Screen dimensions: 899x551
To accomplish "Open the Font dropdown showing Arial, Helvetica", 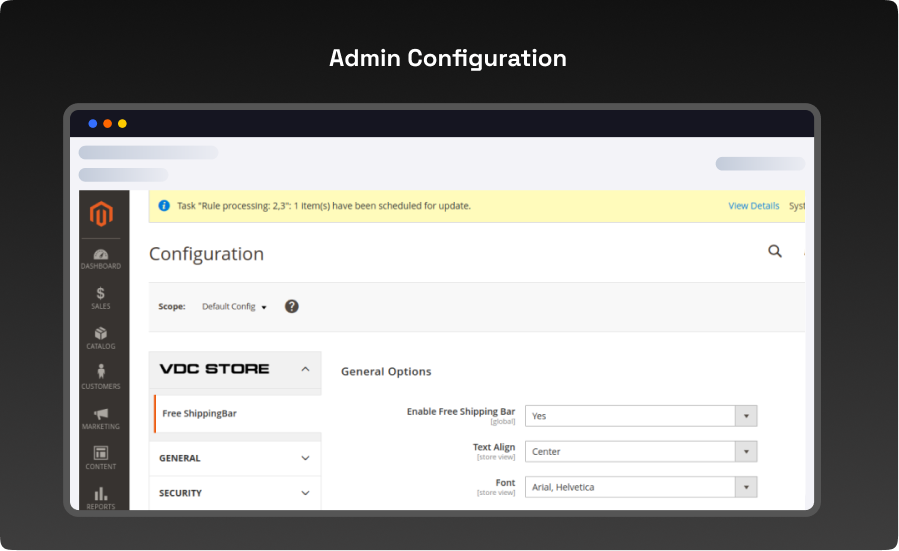I will pos(642,487).
